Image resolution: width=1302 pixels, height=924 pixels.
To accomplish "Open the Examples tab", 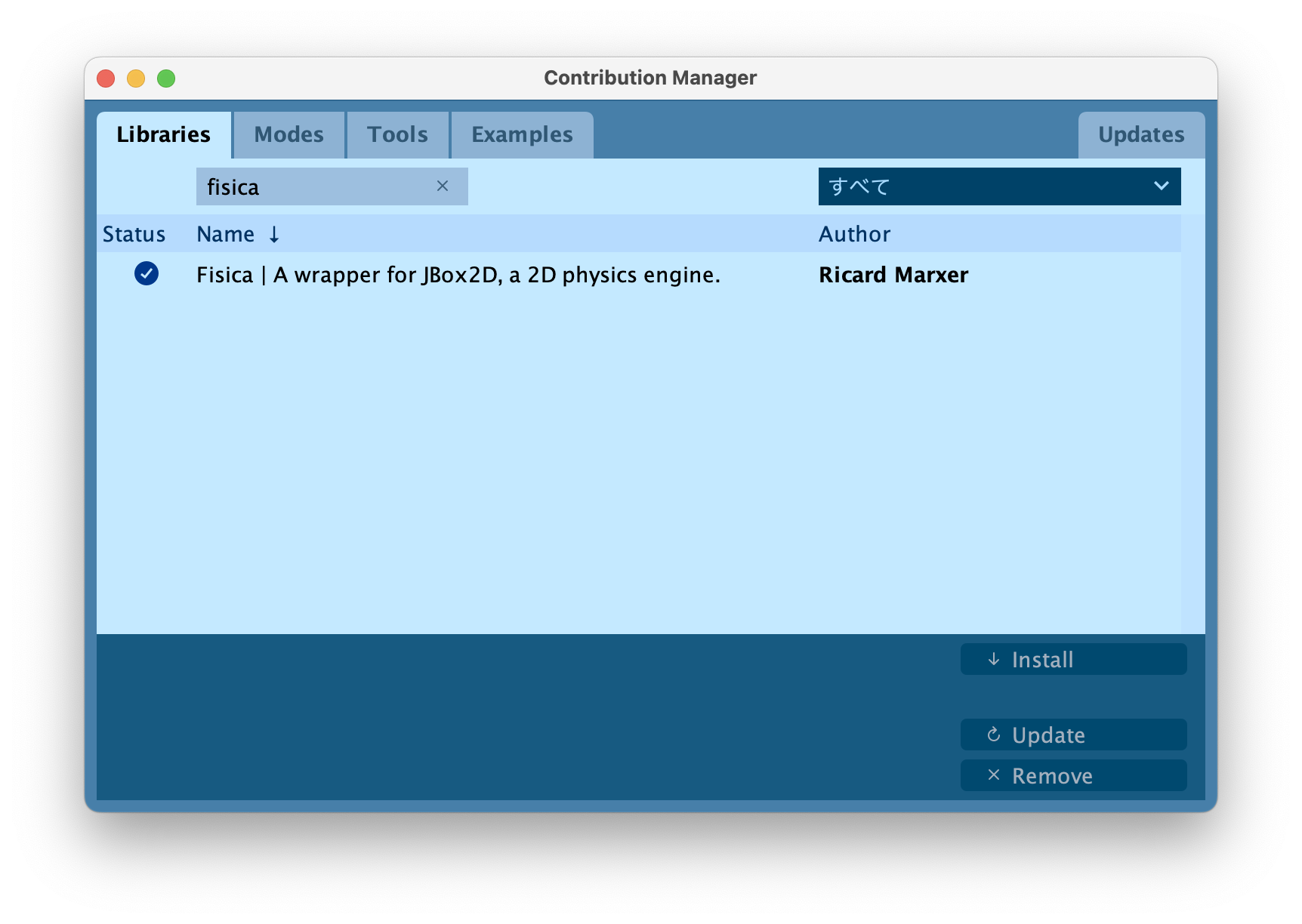I will (x=522, y=134).
